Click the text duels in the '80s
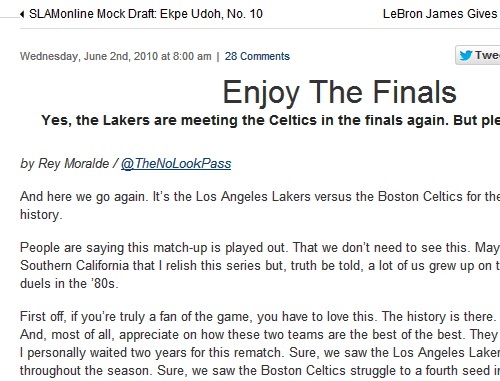Screen dimensions: 500x381 pos(69,284)
